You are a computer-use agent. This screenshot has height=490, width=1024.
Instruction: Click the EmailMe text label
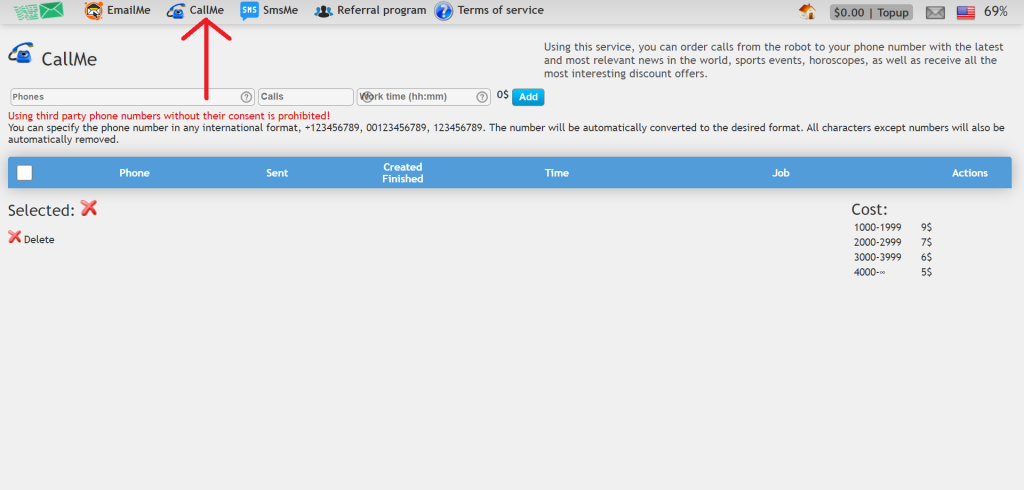pos(129,10)
